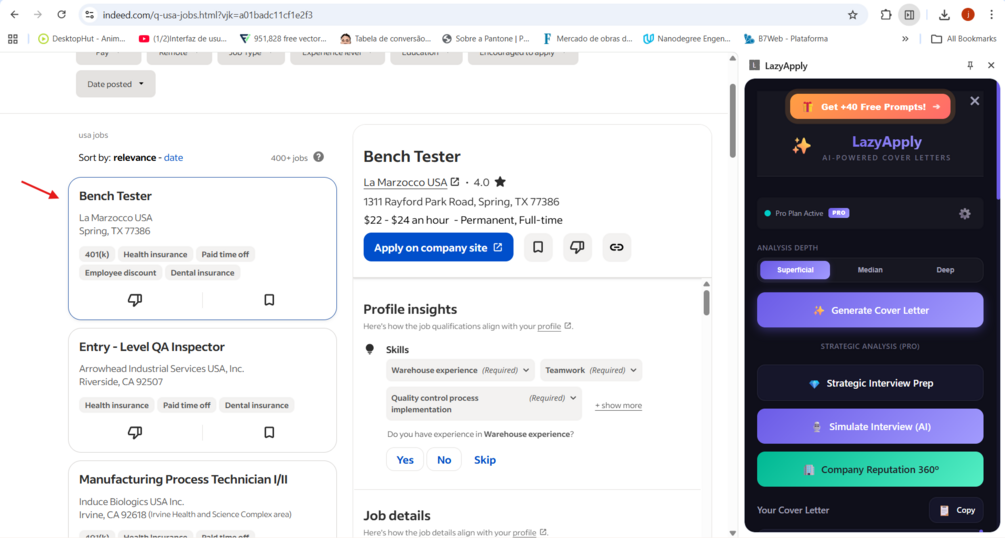Open the Bench Tester job card title

pyautogui.click(x=115, y=196)
